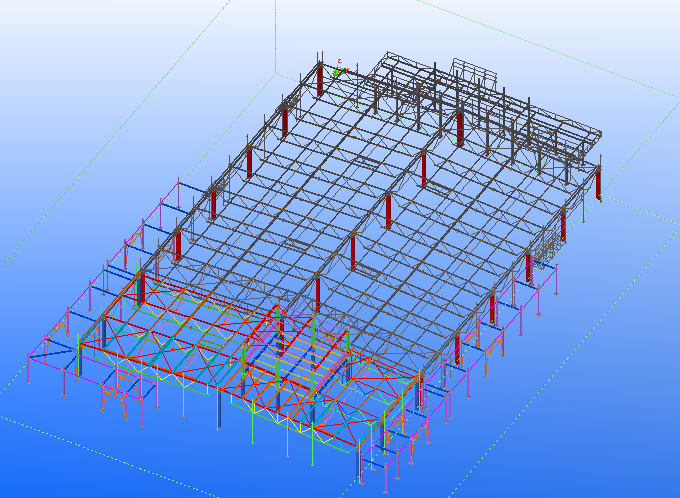Select the dark red column at far right edge
680x498 pixels.
[x=598, y=181]
